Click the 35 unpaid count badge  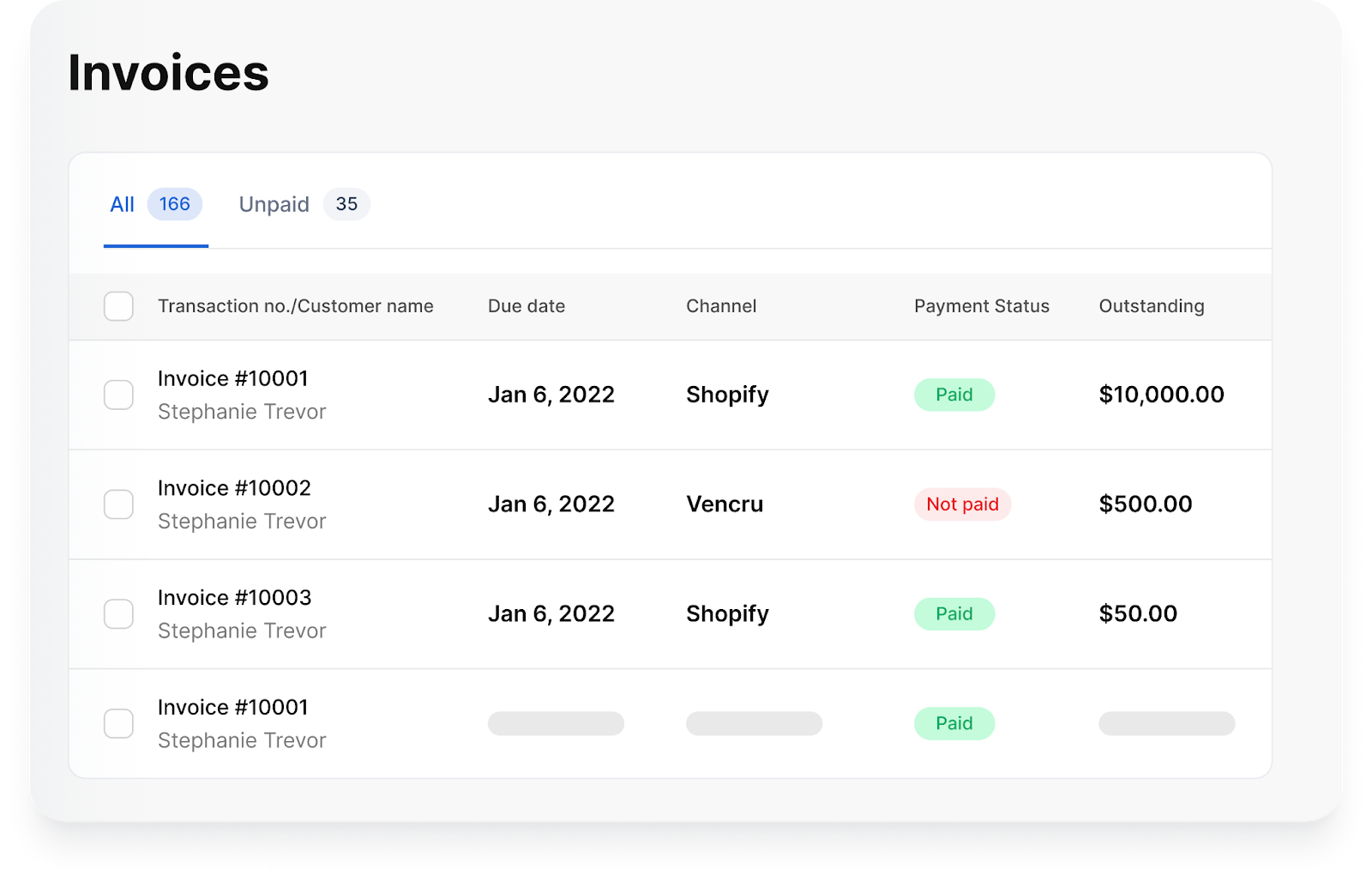(x=346, y=204)
